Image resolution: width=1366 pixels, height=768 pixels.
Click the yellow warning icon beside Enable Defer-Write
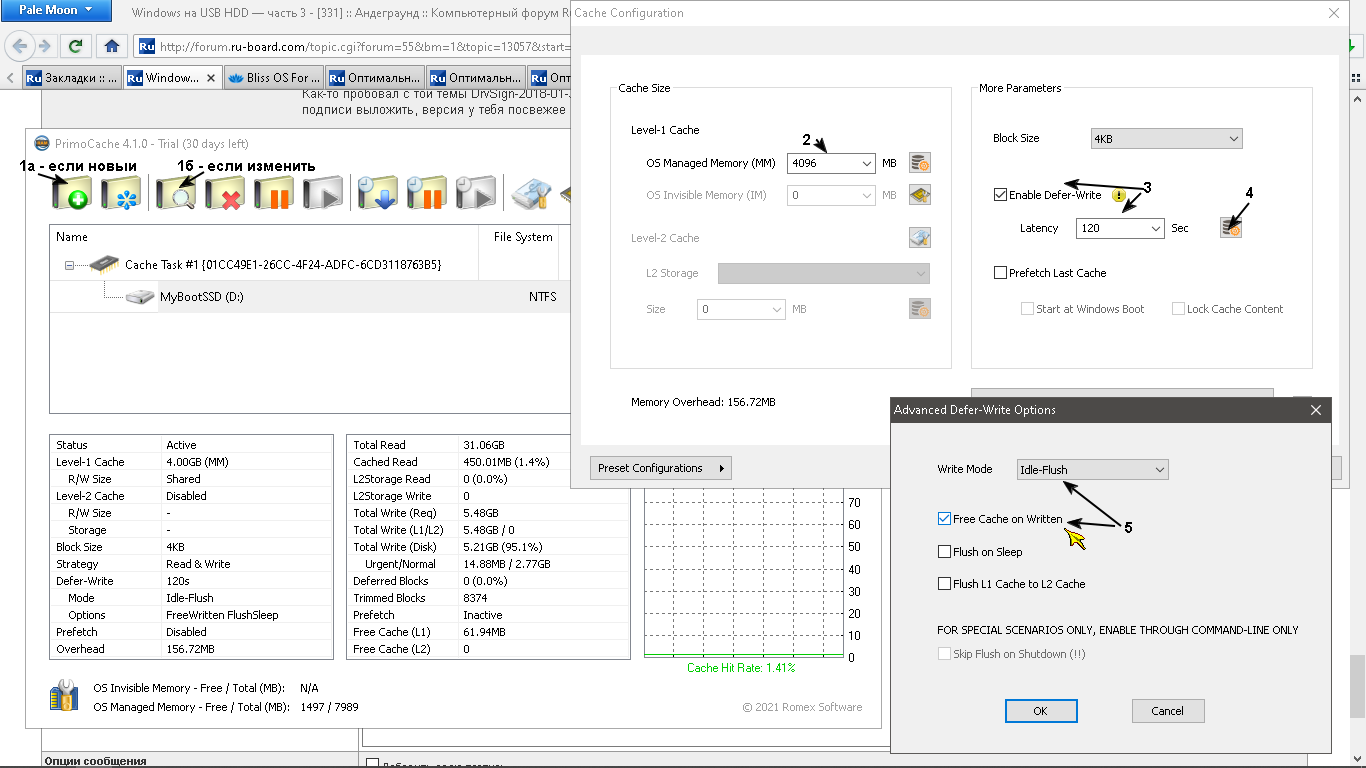1119,196
